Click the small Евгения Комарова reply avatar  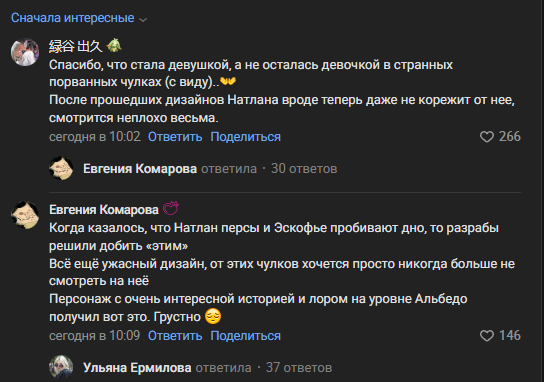point(61,168)
